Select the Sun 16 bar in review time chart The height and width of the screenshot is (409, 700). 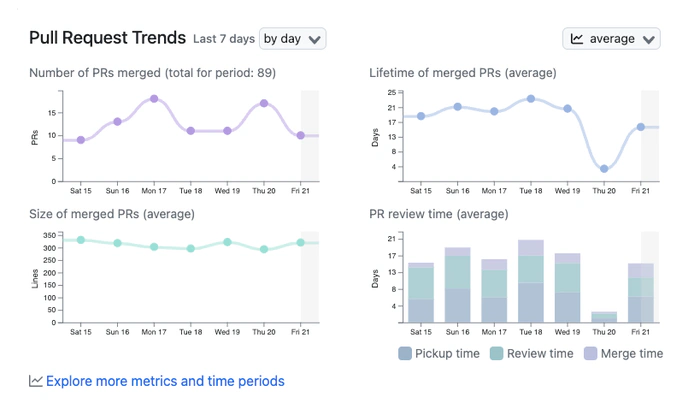click(458, 285)
